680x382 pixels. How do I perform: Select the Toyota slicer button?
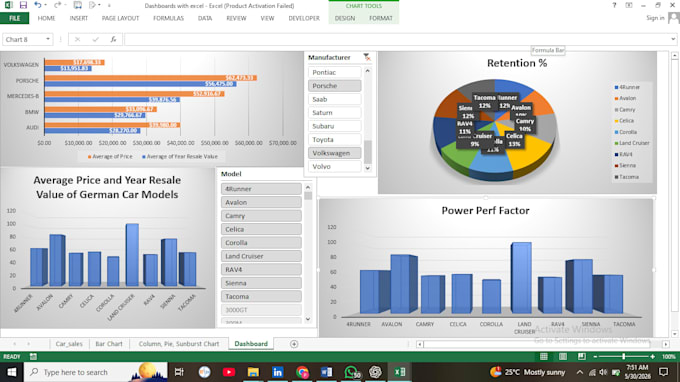334,140
